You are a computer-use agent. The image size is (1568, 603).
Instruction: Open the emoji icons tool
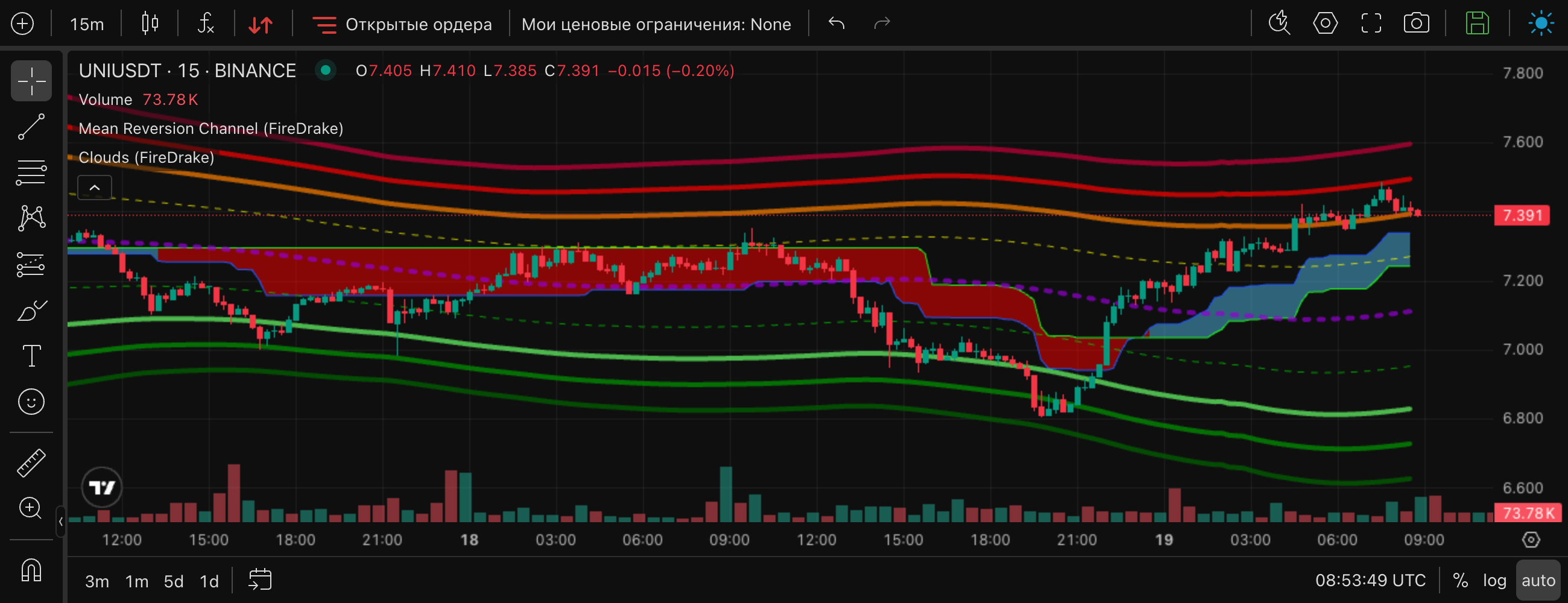click(x=31, y=402)
